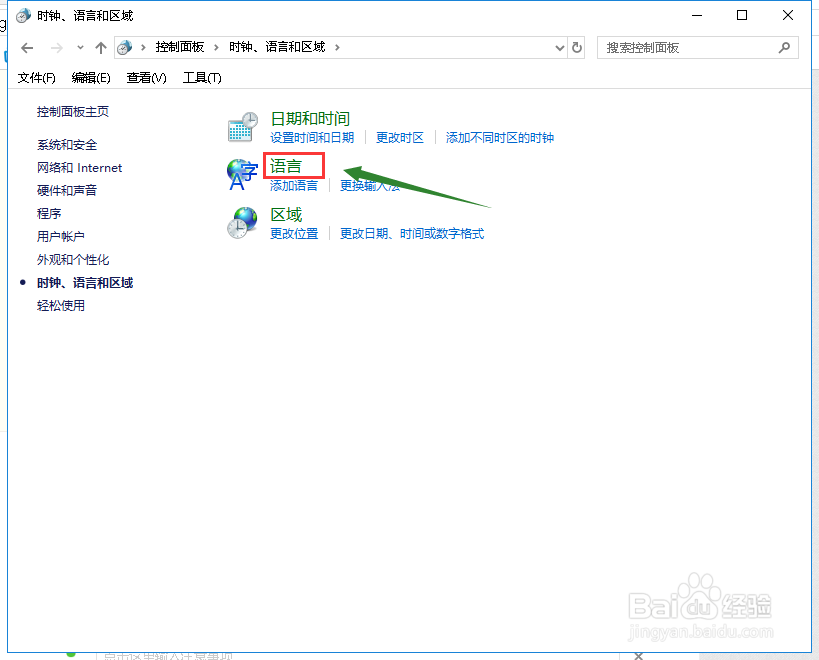Image resolution: width=819 pixels, height=660 pixels.
Task: Navigate up one level with the up arrow
Action: (x=100, y=47)
